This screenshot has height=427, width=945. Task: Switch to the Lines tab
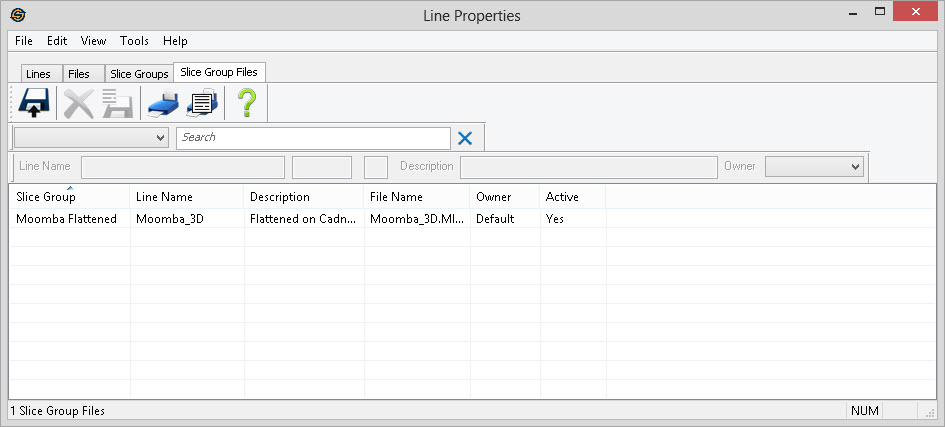(x=38, y=74)
